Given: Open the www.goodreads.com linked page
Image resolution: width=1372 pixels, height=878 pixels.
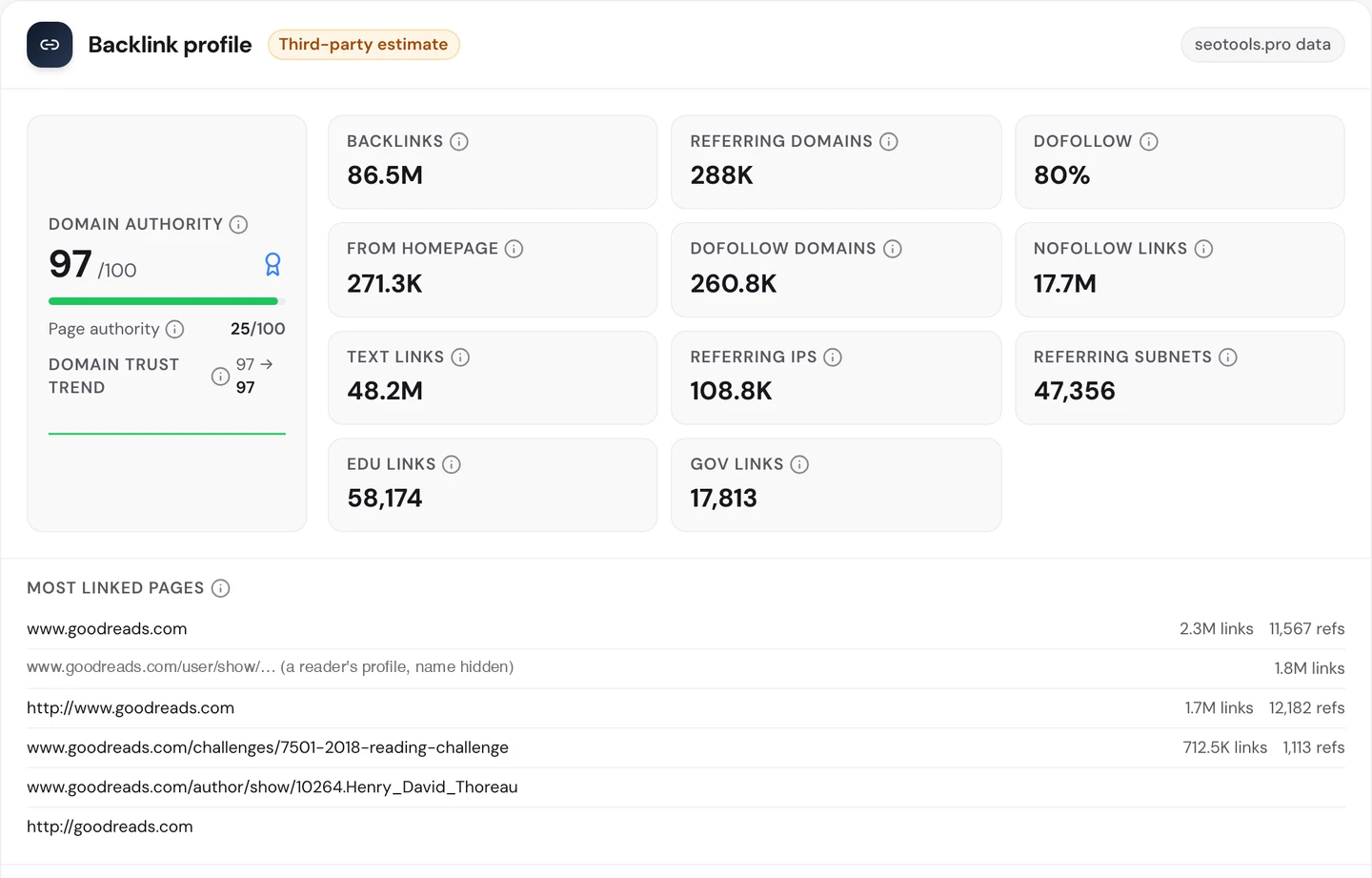Looking at the screenshot, I should 107,629.
